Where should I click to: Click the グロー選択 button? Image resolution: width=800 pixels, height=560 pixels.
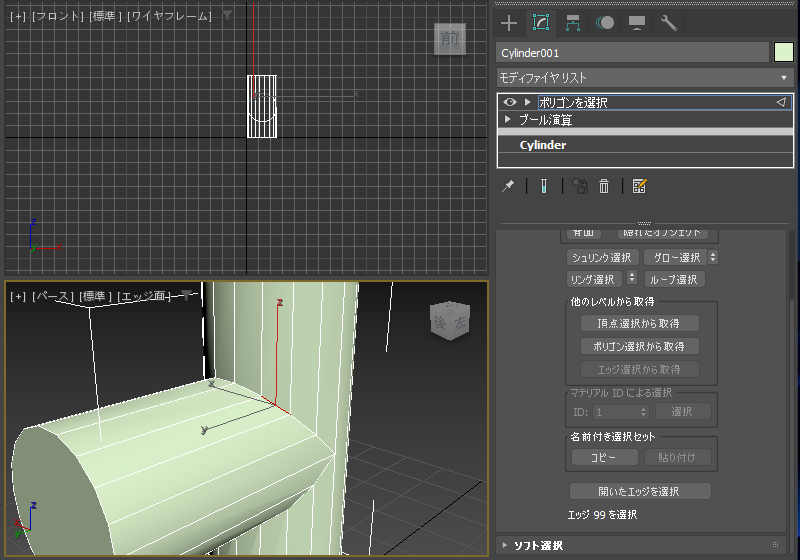(x=676, y=258)
